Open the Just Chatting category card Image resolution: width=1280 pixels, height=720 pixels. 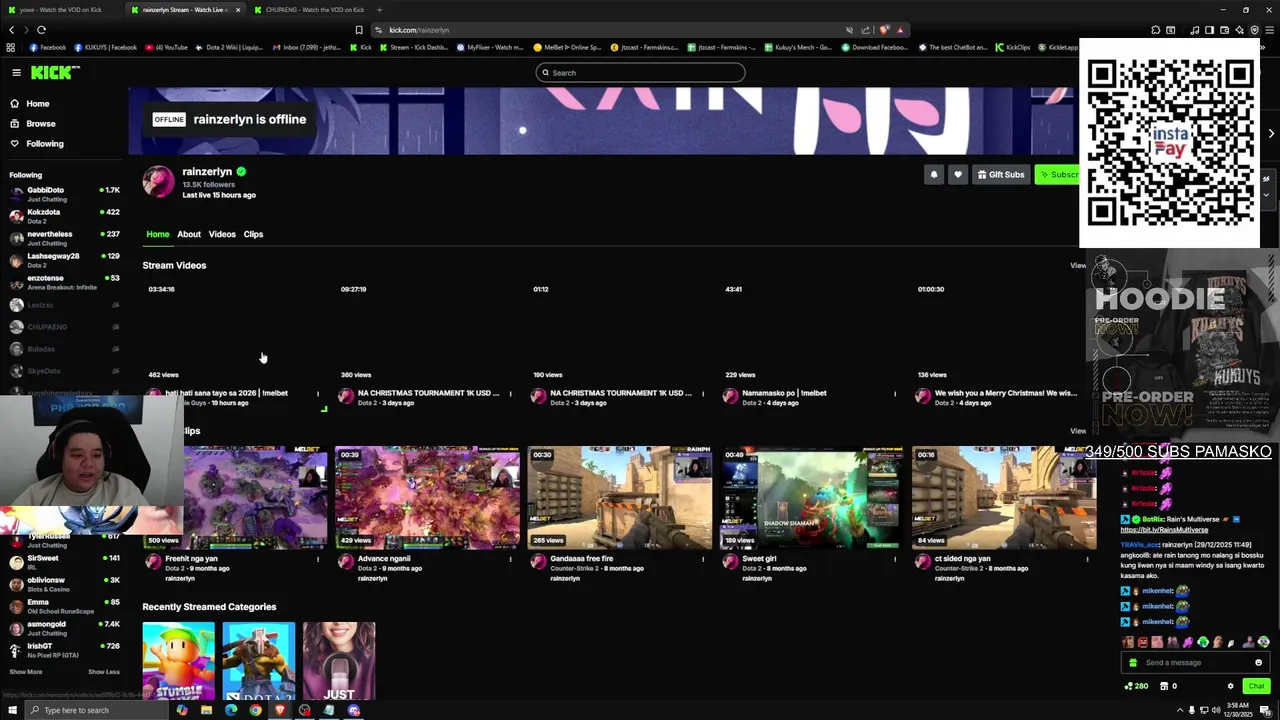coord(339,661)
